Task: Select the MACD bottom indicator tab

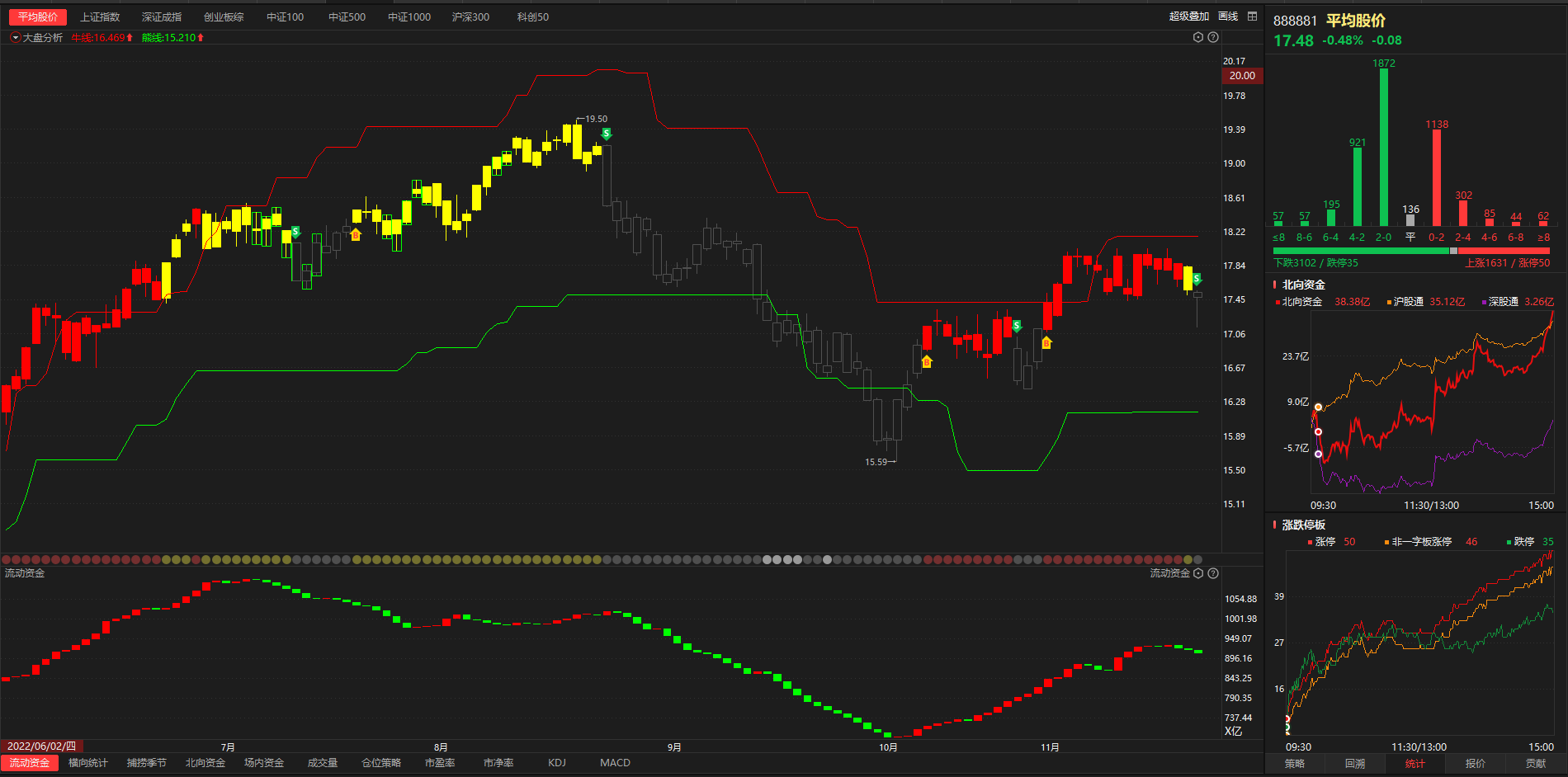Action: click(x=615, y=763)
